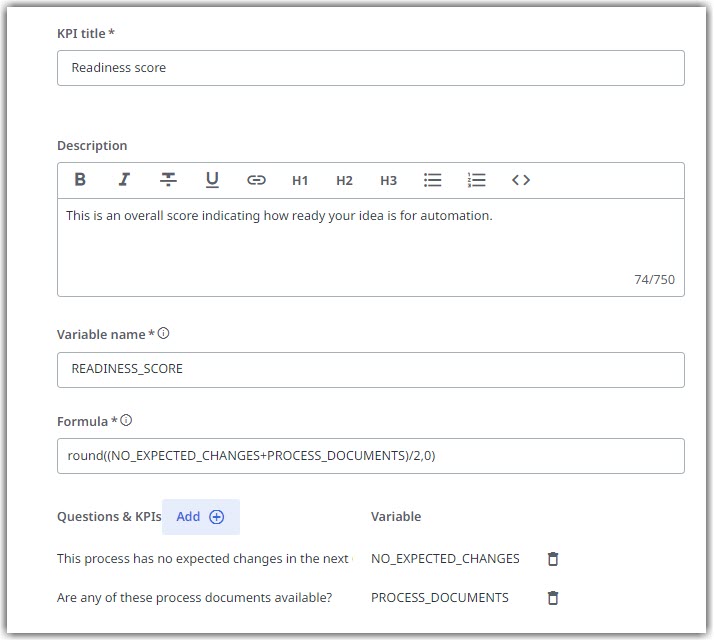Viewport: 714px width, 641px height.
Task: Click inside the Description text area
Action: pos(371,247)
